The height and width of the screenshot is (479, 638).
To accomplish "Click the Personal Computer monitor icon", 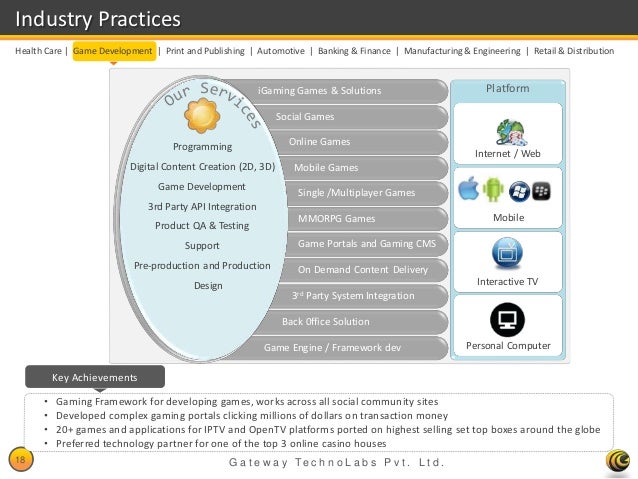I will point(507,319).
